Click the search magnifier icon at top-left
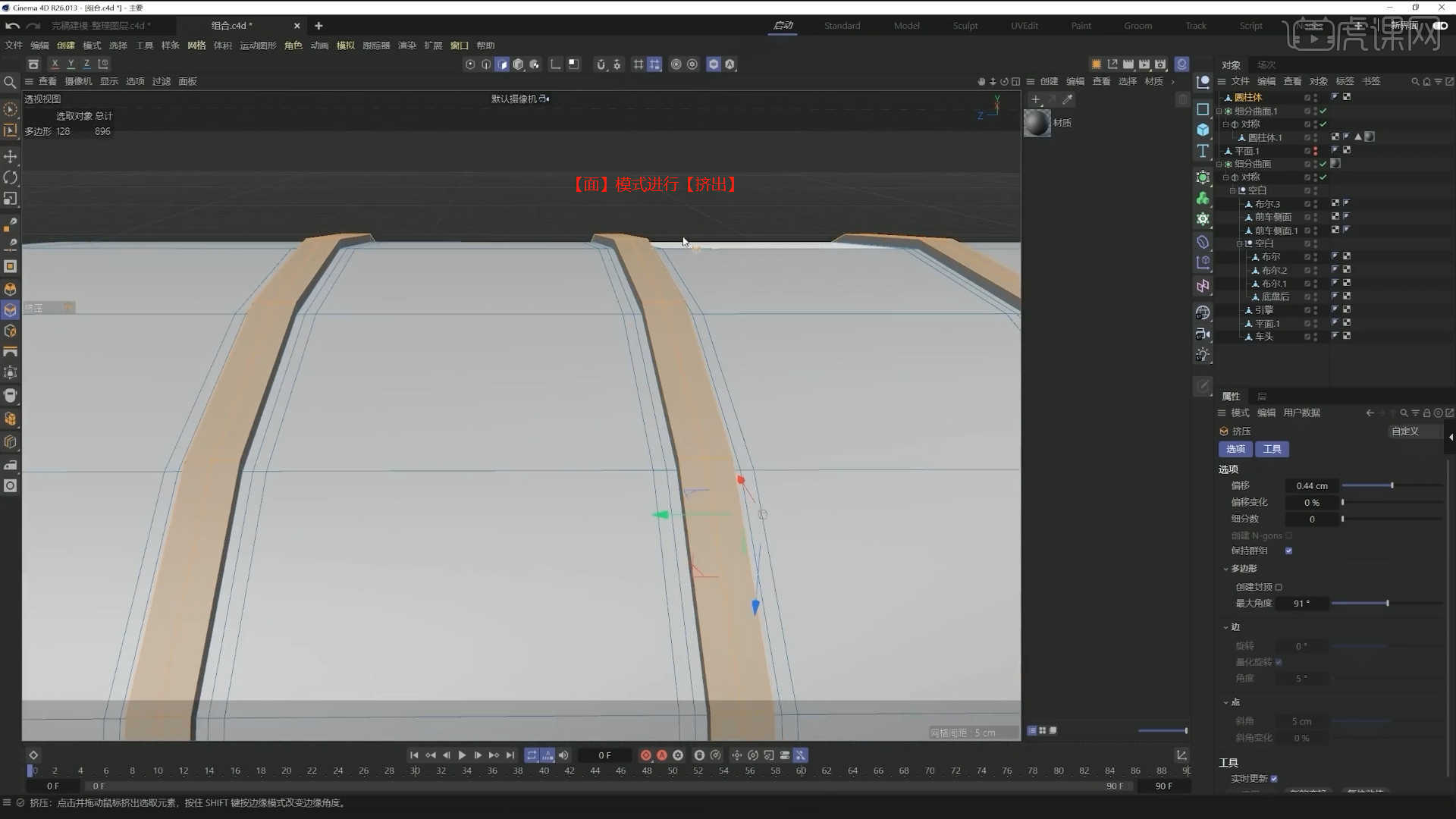 [10, 82]
